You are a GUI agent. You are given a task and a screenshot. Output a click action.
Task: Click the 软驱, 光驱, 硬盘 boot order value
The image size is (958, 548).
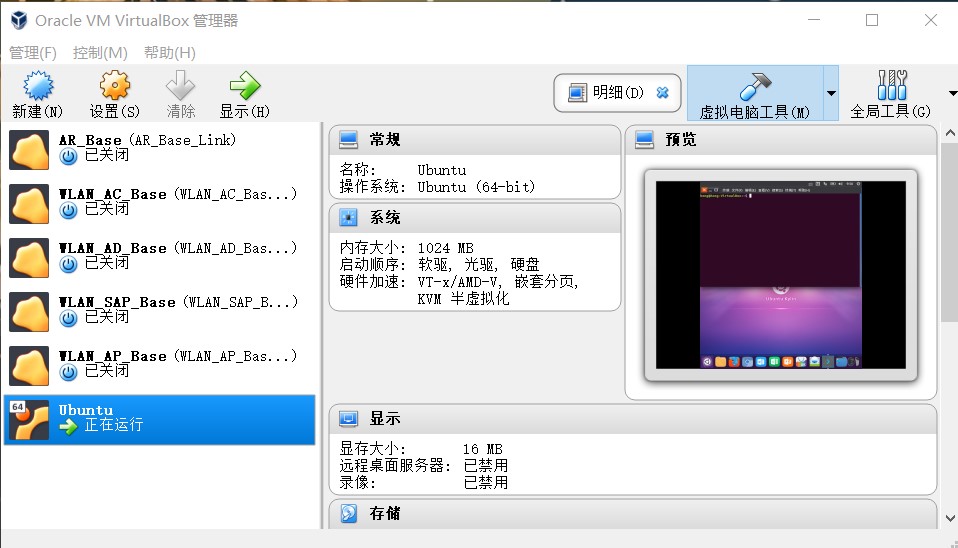(x=478, y=265)
